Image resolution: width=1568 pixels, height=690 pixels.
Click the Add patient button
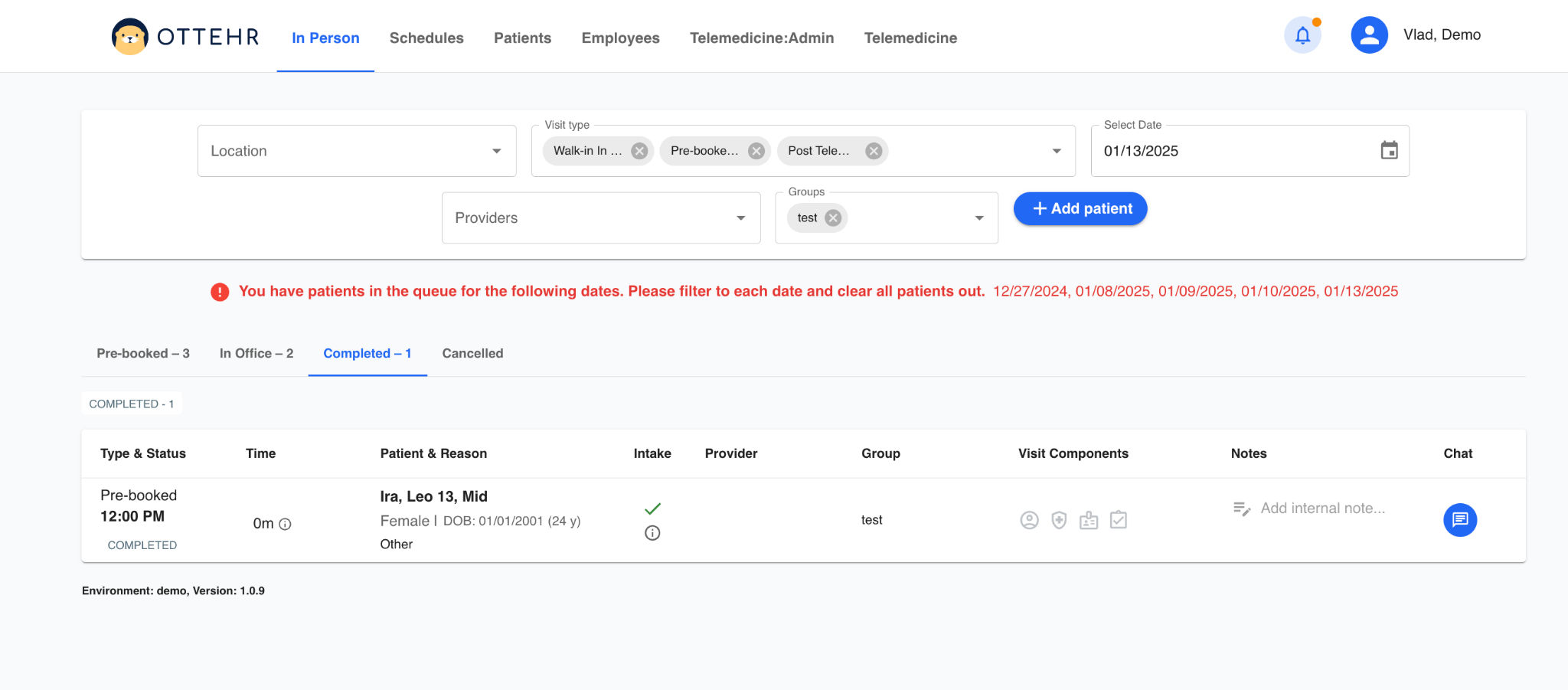(1080, 208)
